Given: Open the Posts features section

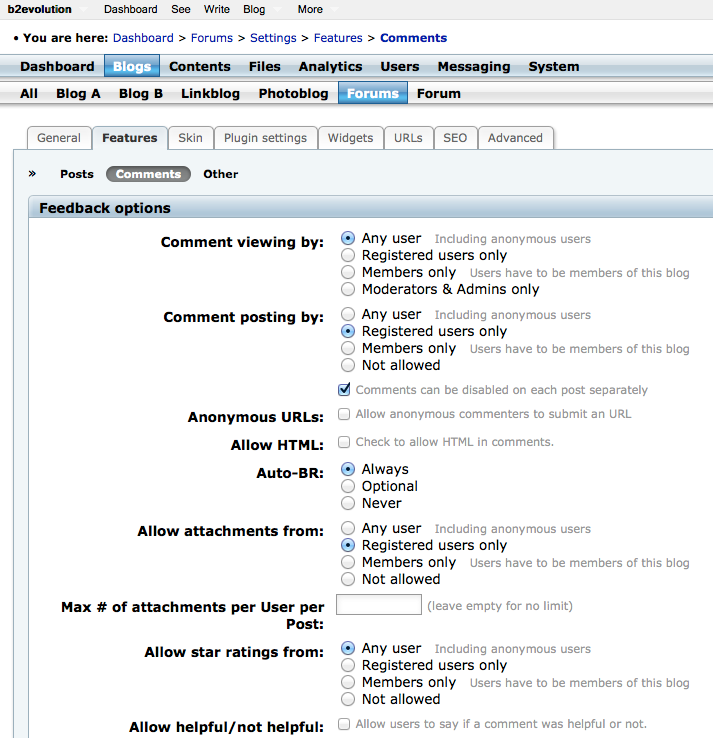Looking at the screenshot, I should [x=77, y=174].
